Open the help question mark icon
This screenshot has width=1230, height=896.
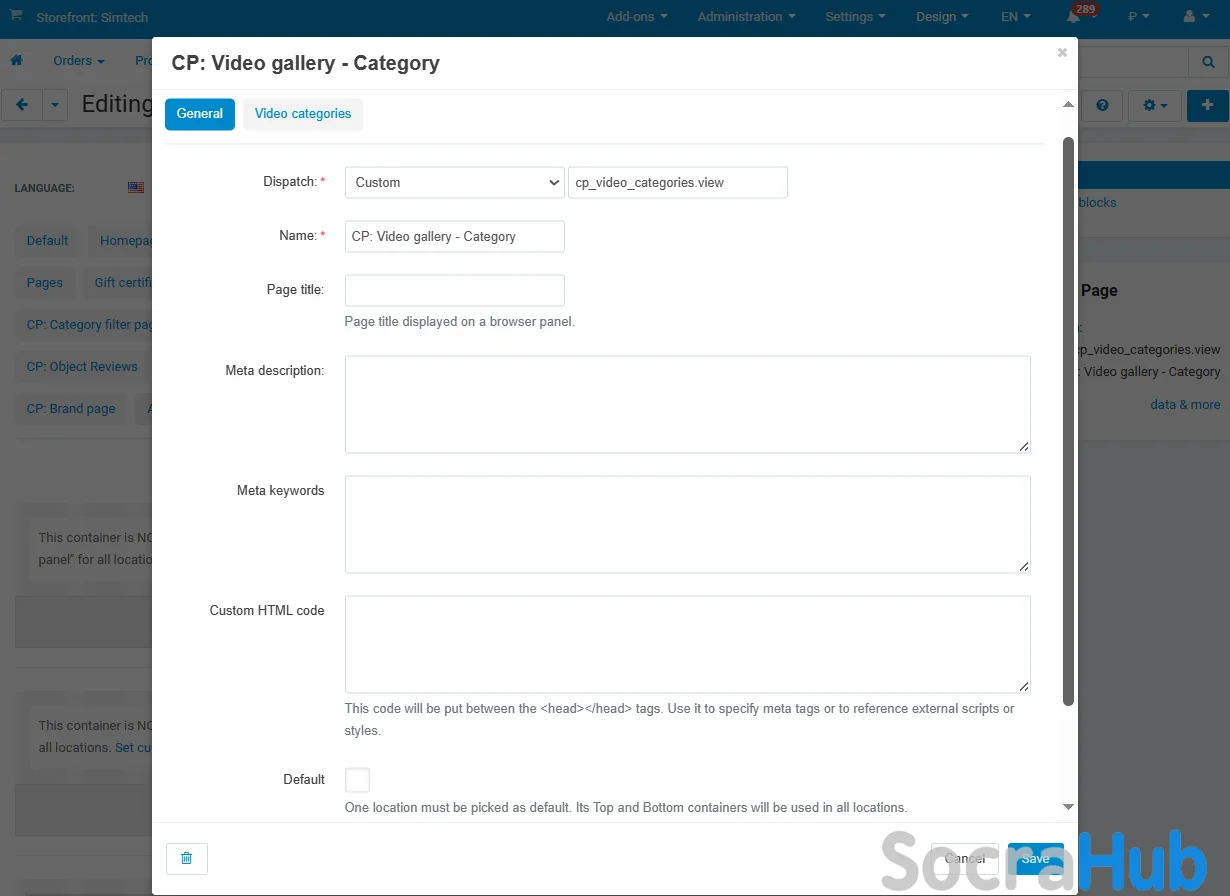pos(1102,106)
